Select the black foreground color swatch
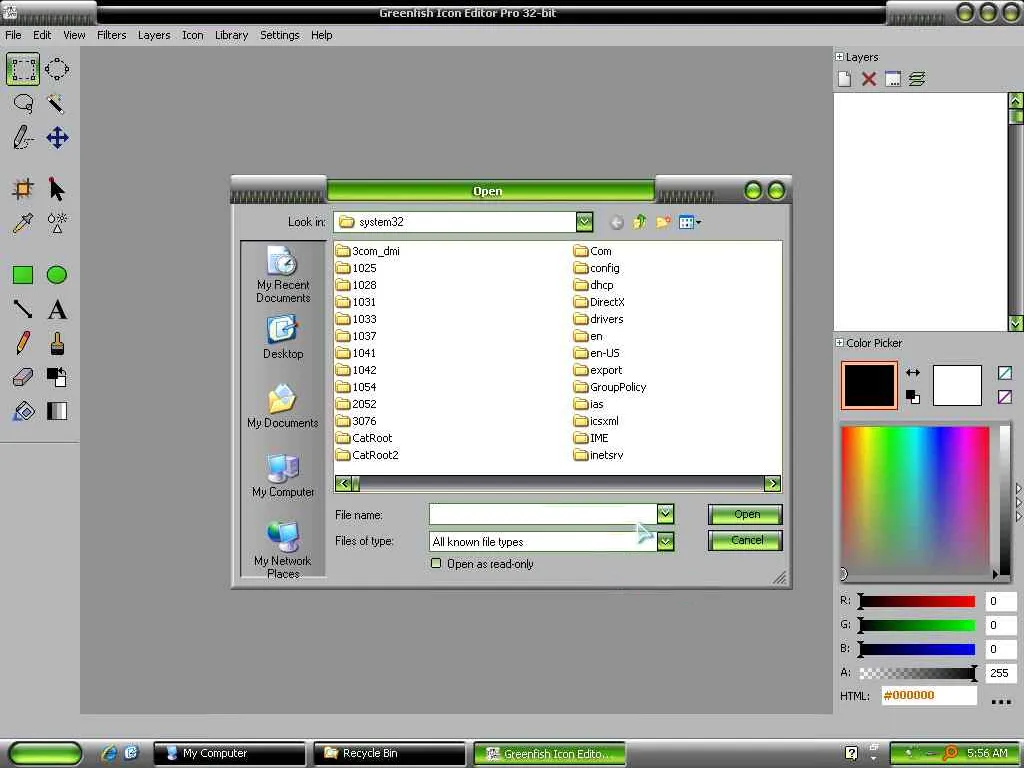 click(869, 385)
